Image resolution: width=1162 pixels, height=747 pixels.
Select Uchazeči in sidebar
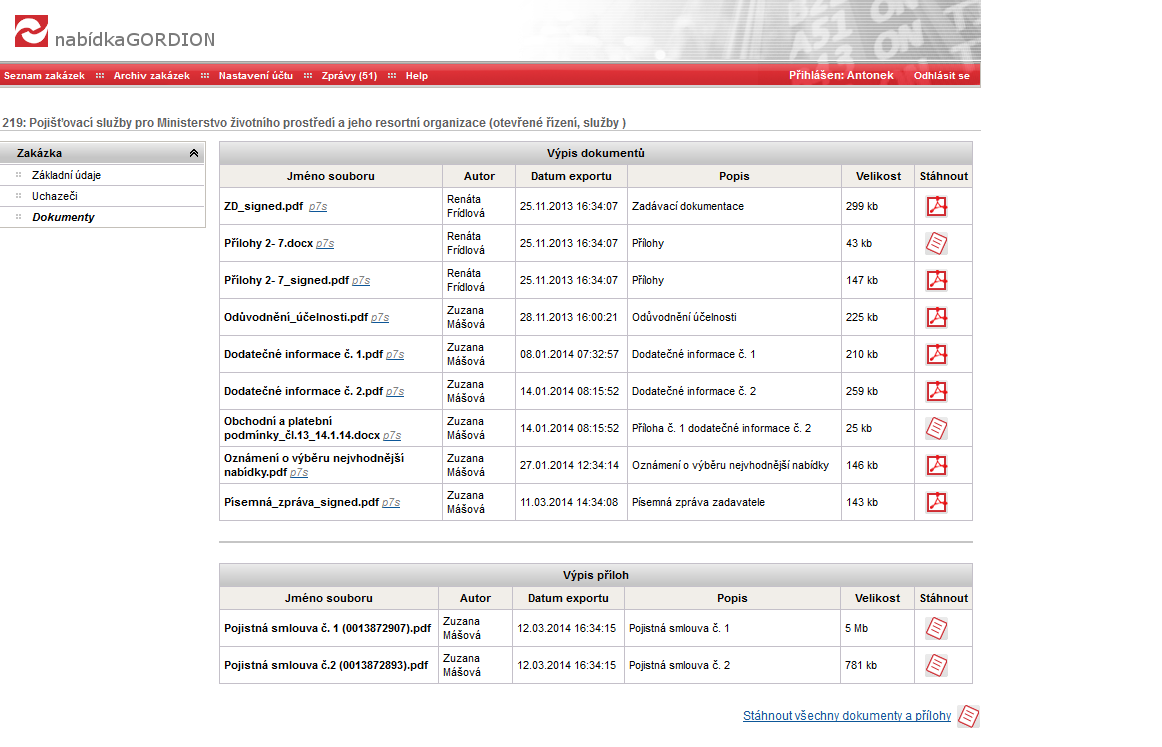(54, 196)
